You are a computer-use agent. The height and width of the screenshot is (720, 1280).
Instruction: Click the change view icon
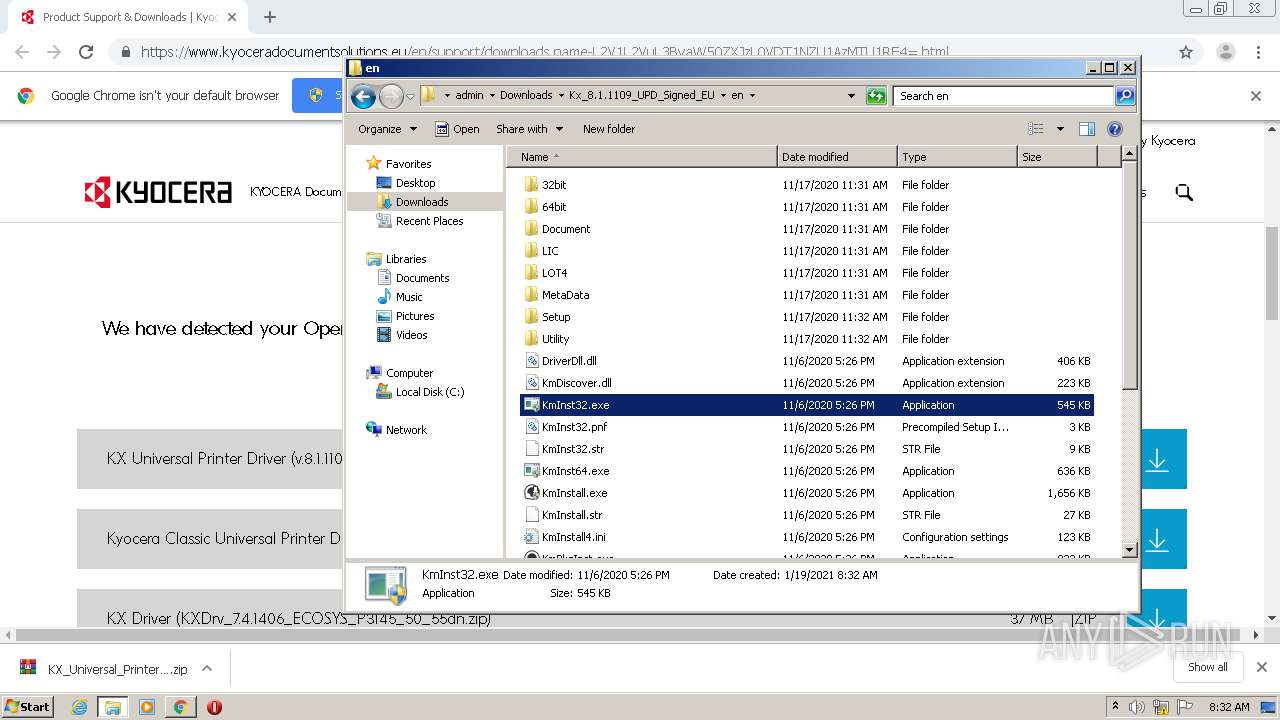pos(1036,129)
